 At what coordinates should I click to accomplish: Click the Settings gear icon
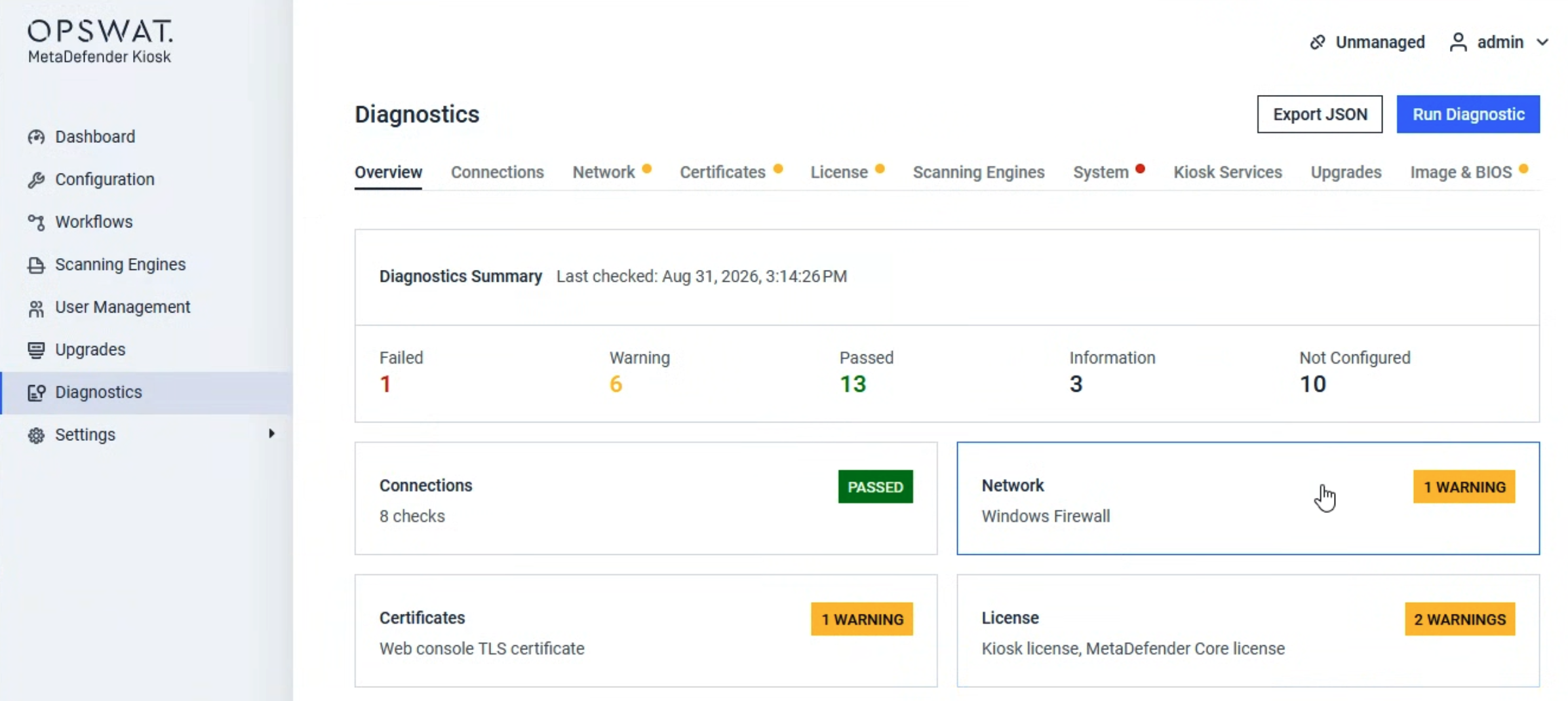(36, 435)
